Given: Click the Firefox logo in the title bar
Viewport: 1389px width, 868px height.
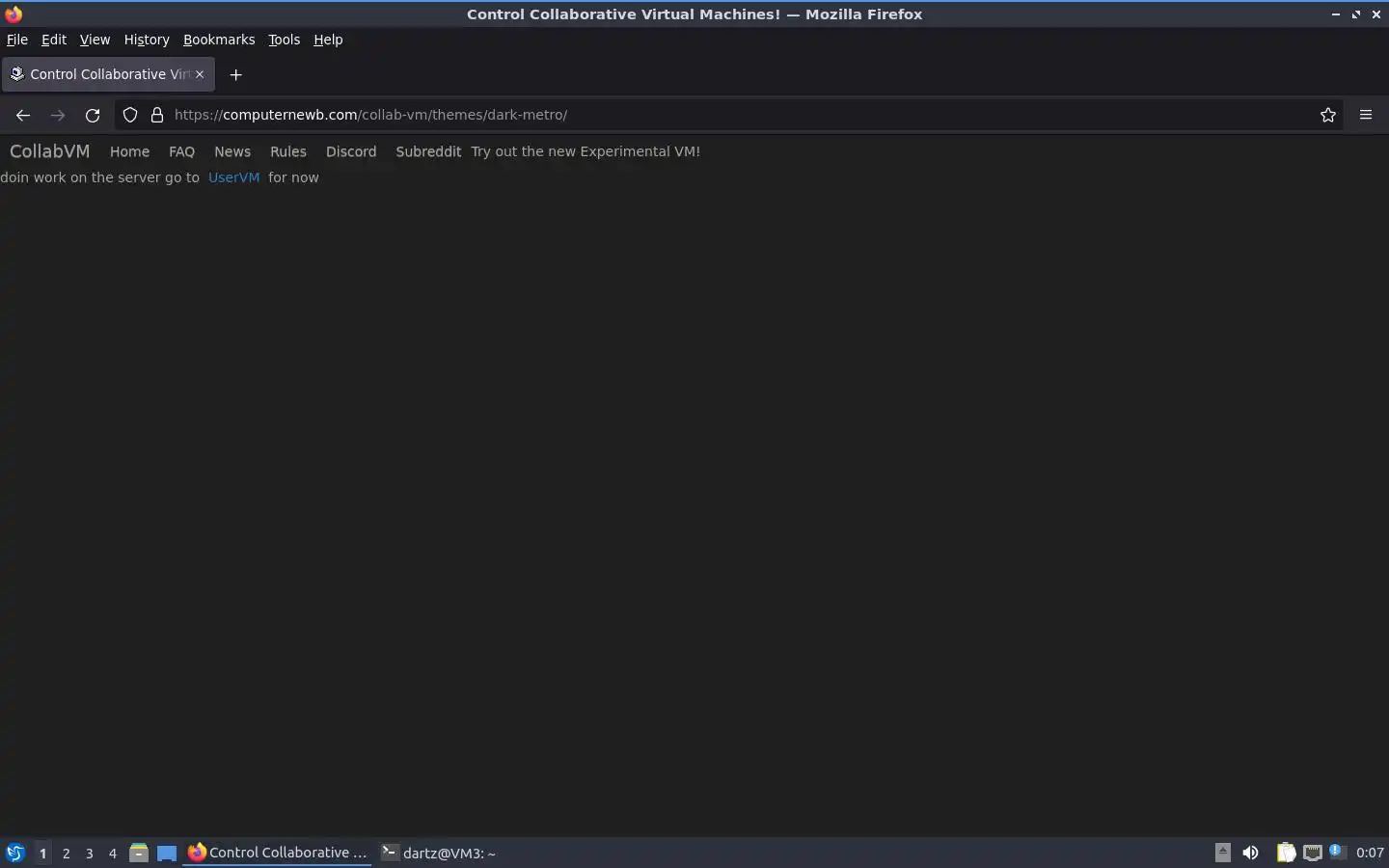Looking at the screenshot, I should pos(14,14).
